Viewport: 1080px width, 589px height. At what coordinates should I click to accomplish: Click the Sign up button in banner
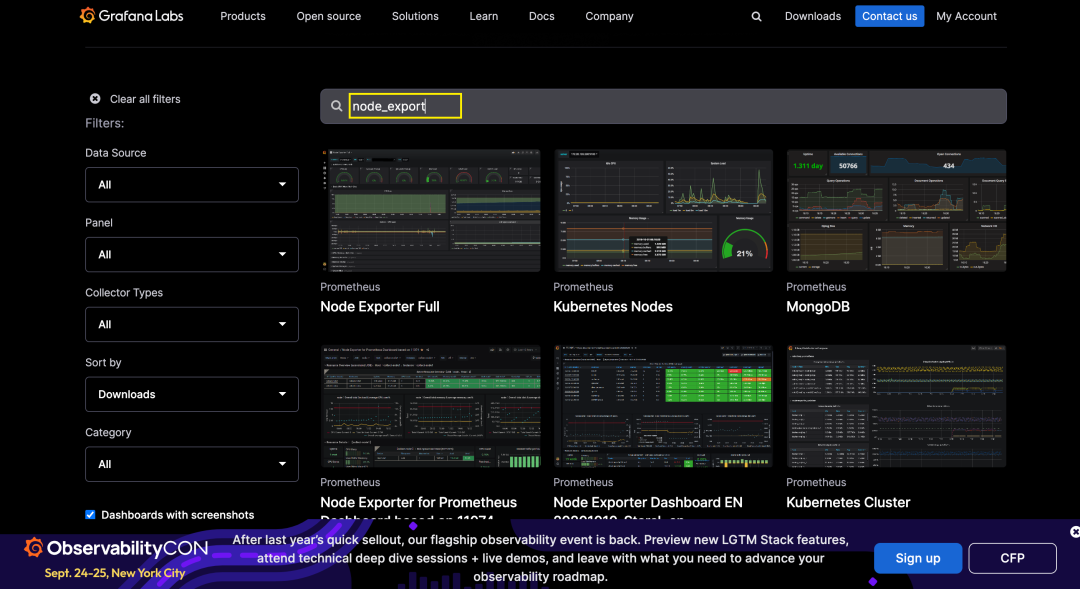click(x=917, y=558)
